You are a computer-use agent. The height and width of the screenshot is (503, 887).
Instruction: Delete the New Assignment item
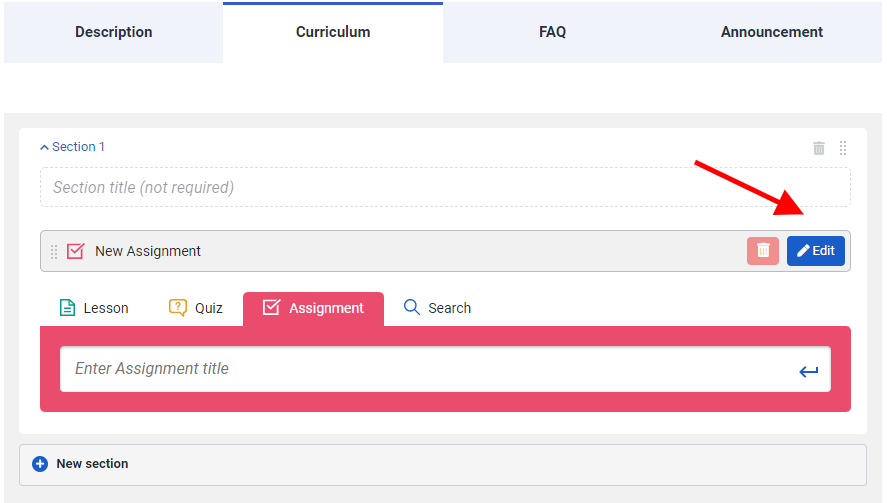762,251
